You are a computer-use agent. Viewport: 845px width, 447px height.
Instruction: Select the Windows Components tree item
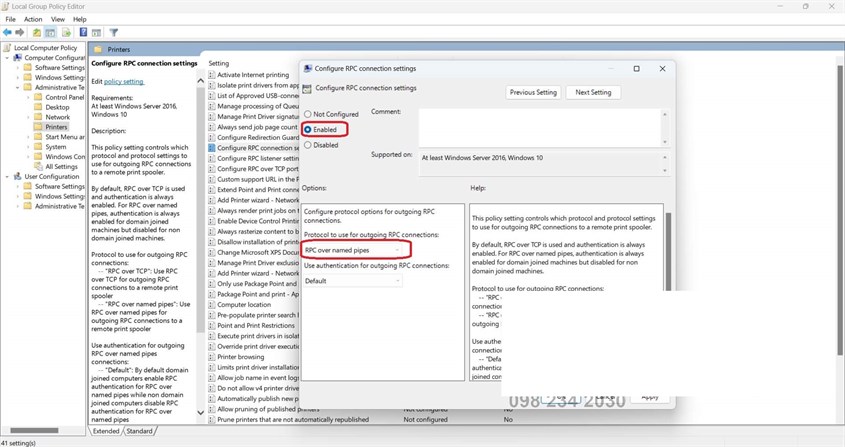point(65,157)
